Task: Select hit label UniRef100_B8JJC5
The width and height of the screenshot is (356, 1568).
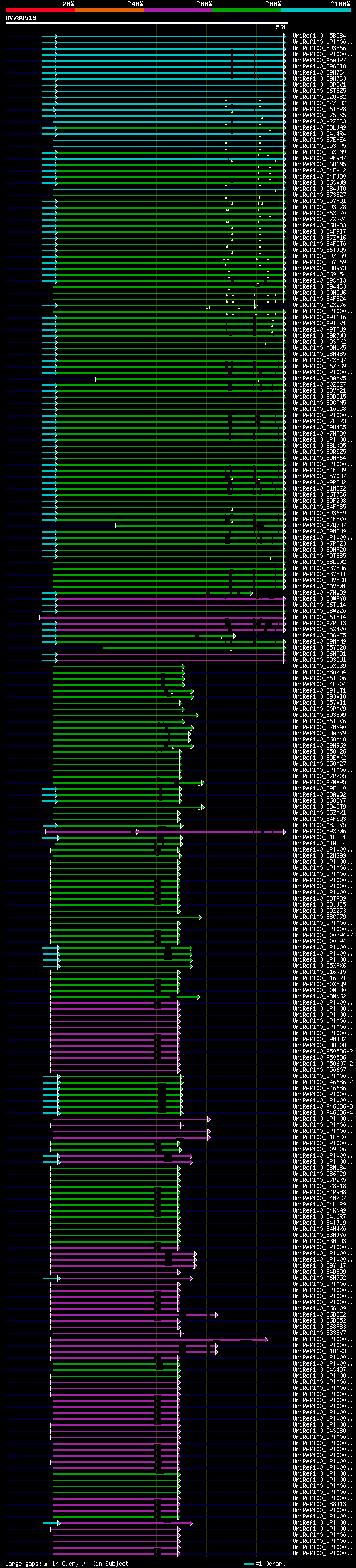Action: click(x=319, y=904)
